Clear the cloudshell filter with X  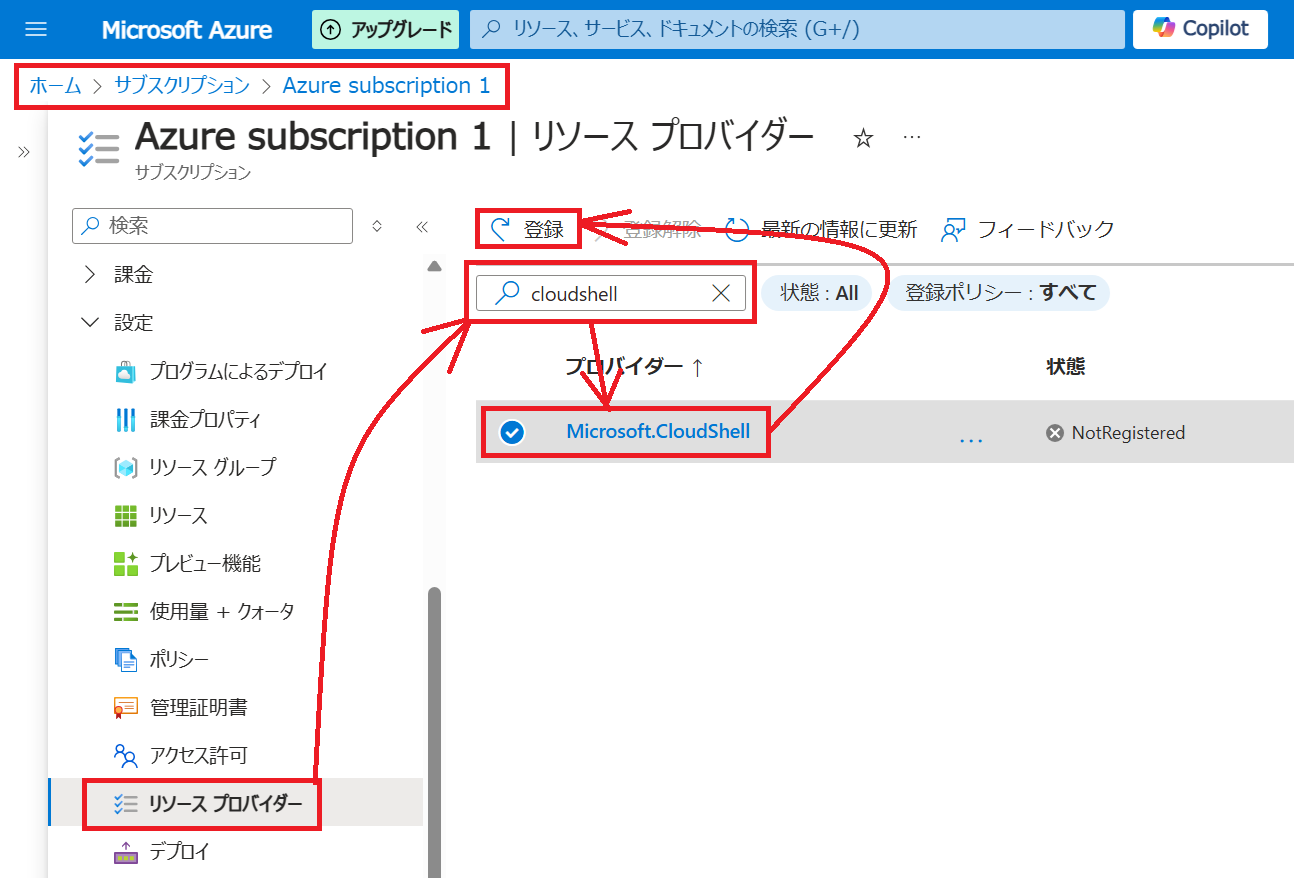(x=721, y=293)
